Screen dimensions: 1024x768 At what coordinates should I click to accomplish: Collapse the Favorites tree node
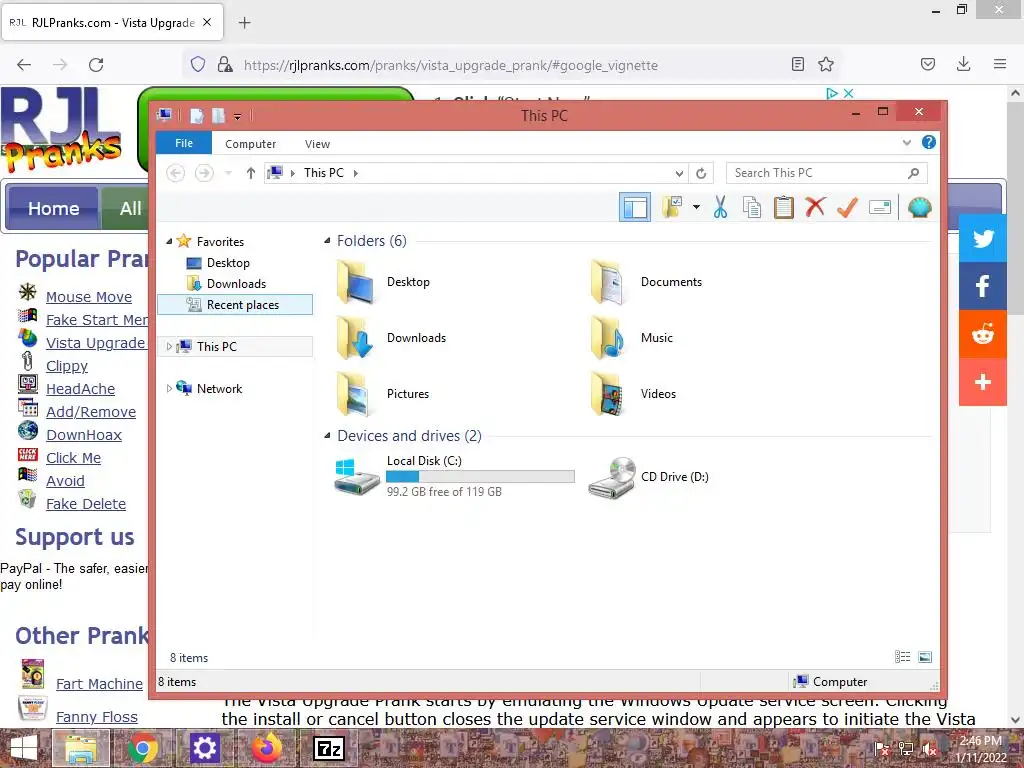pyautogui.click(x=169, y=242)
